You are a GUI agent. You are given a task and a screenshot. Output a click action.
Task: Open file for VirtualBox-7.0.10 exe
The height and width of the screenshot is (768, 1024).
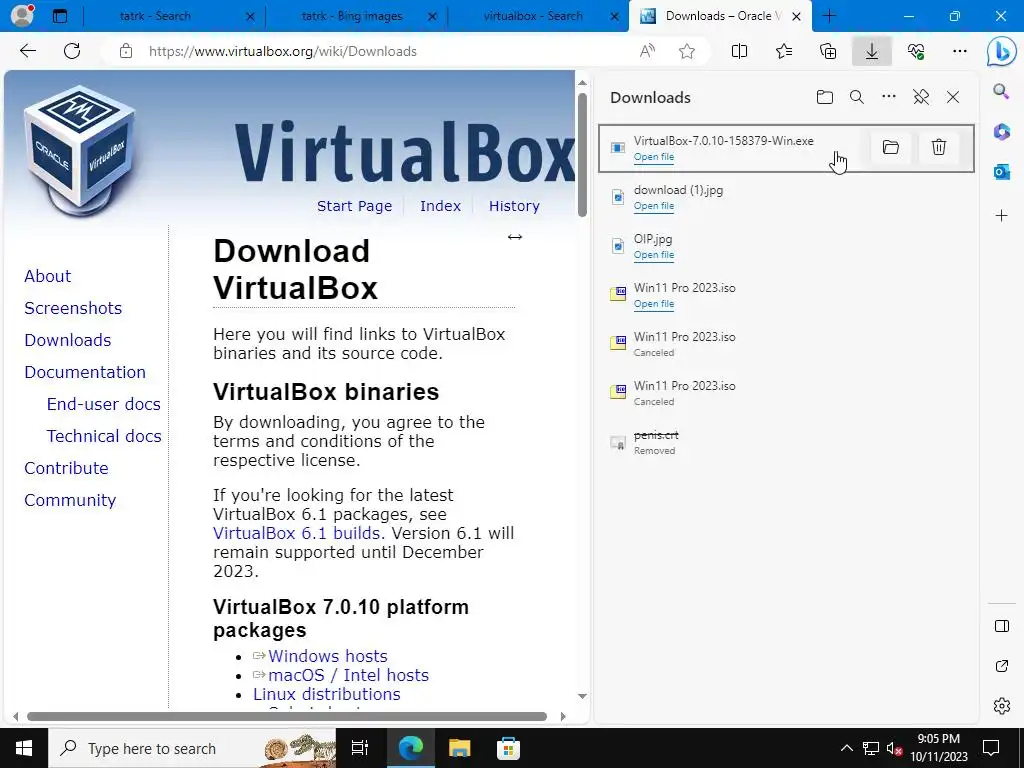pos(654,157)
